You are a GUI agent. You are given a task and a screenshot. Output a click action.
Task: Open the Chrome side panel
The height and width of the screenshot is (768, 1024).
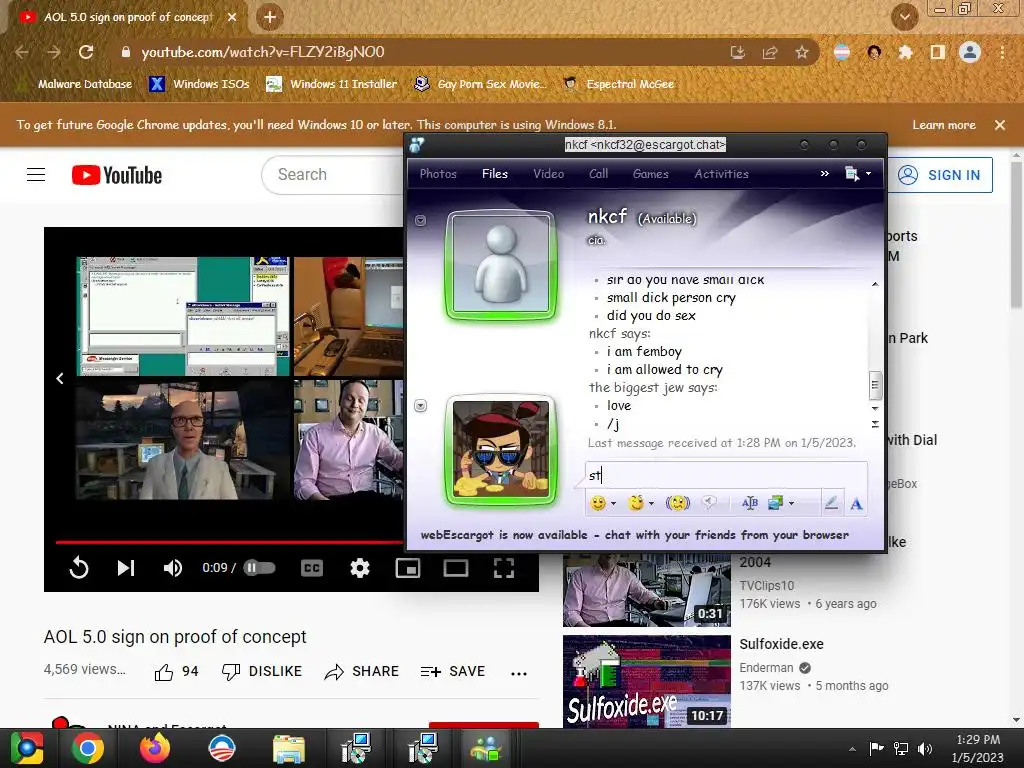coord(937,52)
